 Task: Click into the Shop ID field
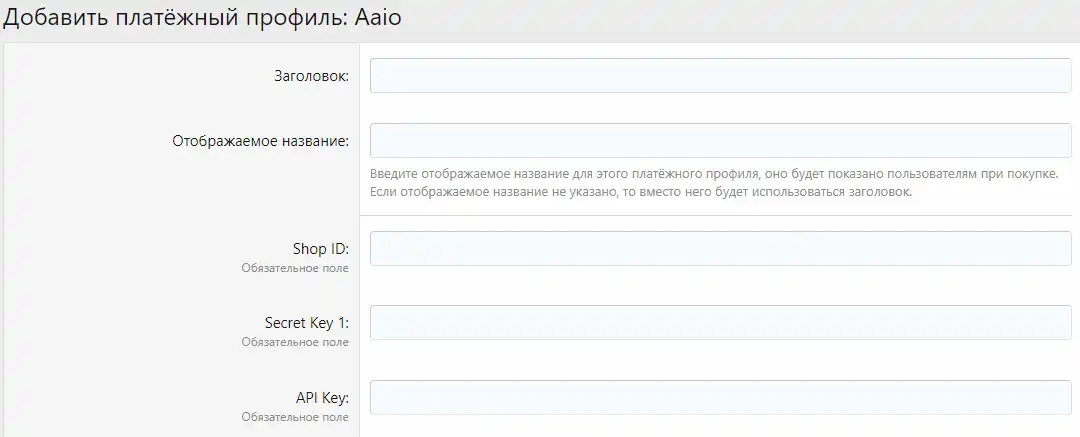click(x=720, y=249)
